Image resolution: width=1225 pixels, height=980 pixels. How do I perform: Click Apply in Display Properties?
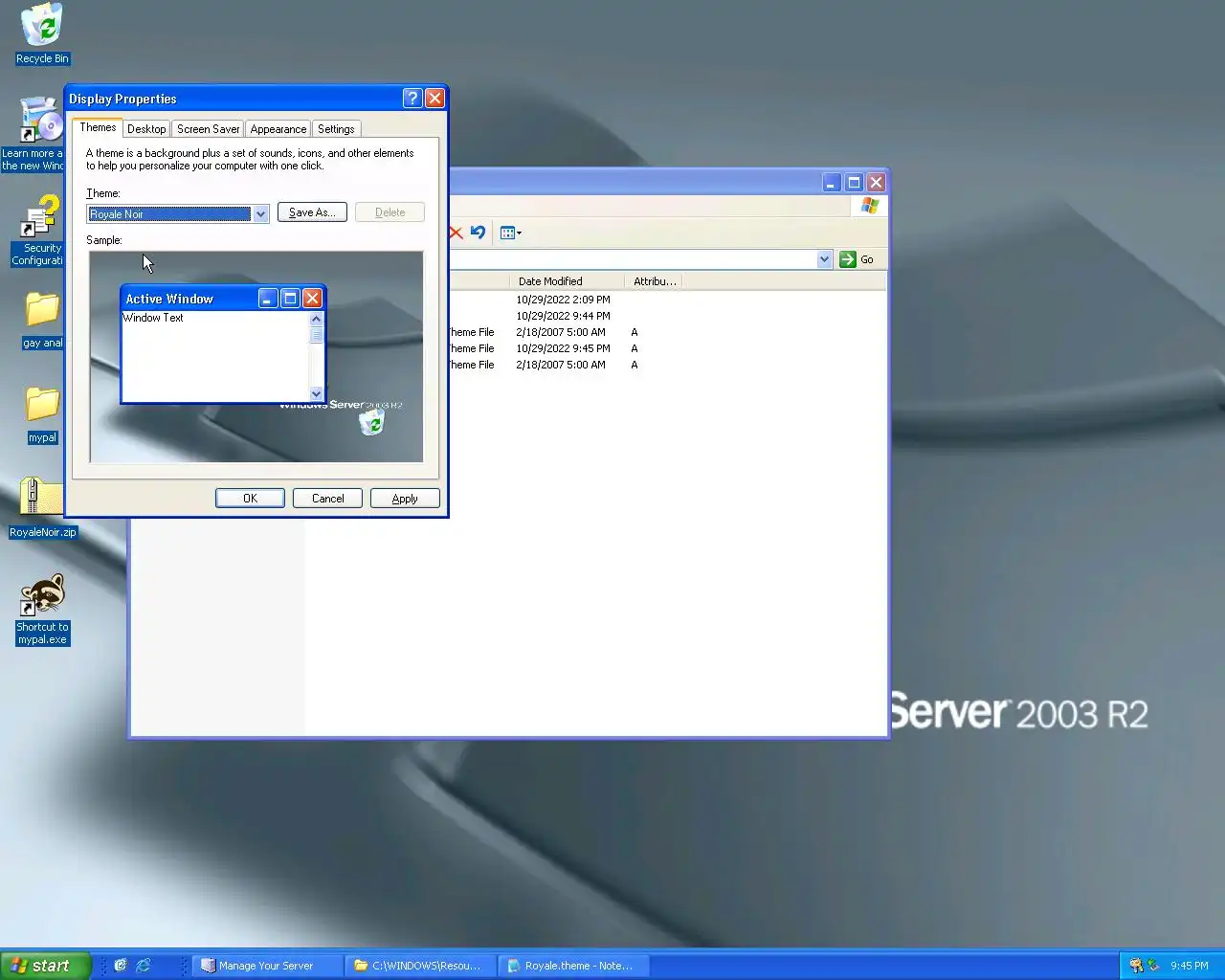[x=405, y=499]
